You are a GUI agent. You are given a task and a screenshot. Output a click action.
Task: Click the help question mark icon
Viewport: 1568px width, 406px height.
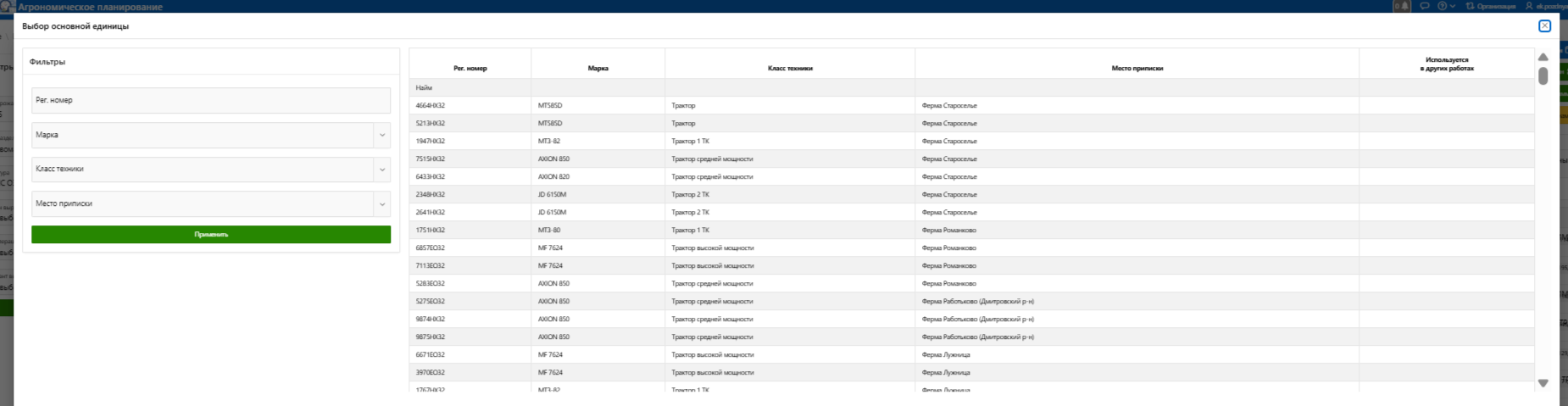1442,6
